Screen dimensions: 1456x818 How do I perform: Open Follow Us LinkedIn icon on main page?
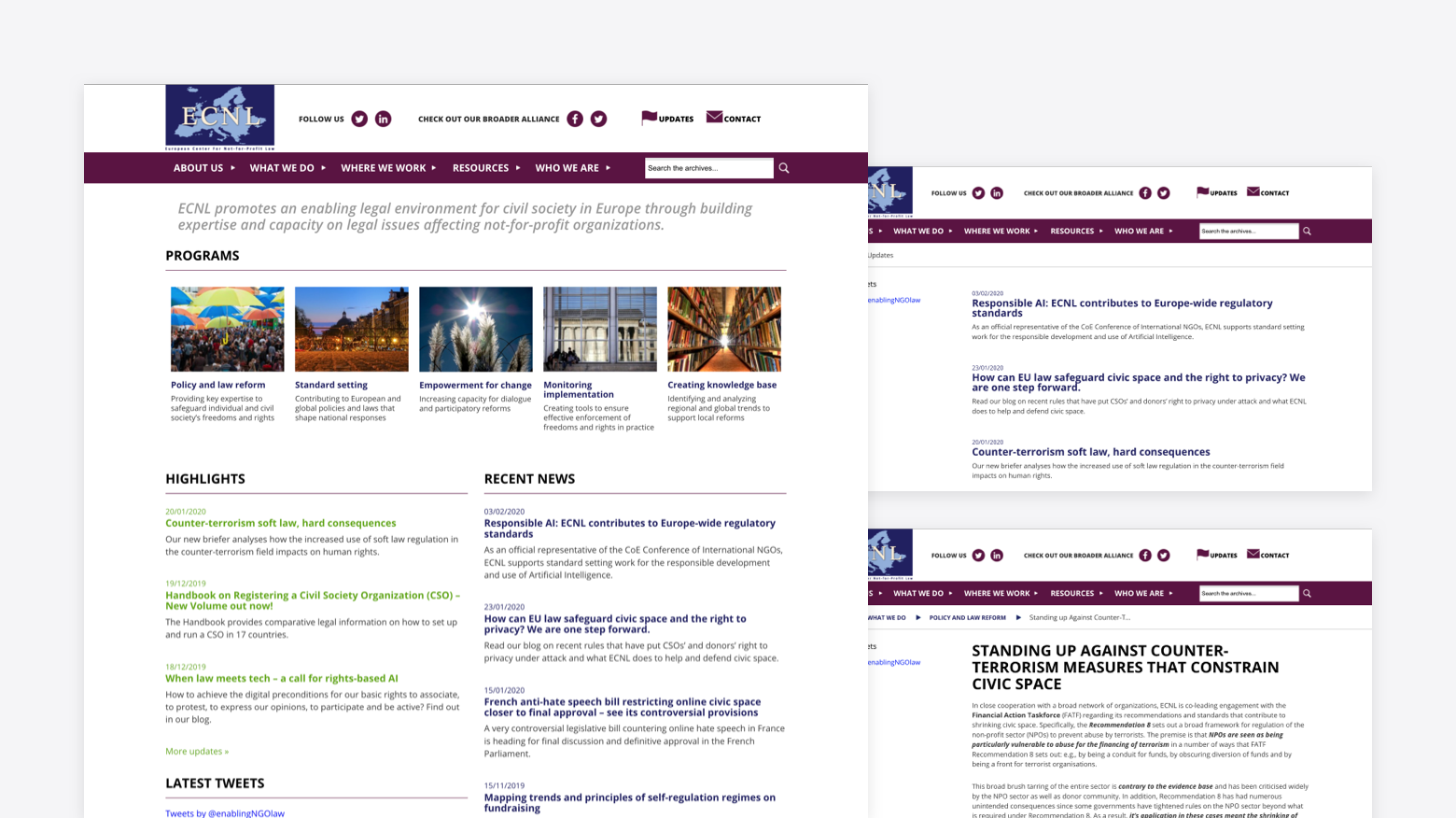(x=383, y=119)
